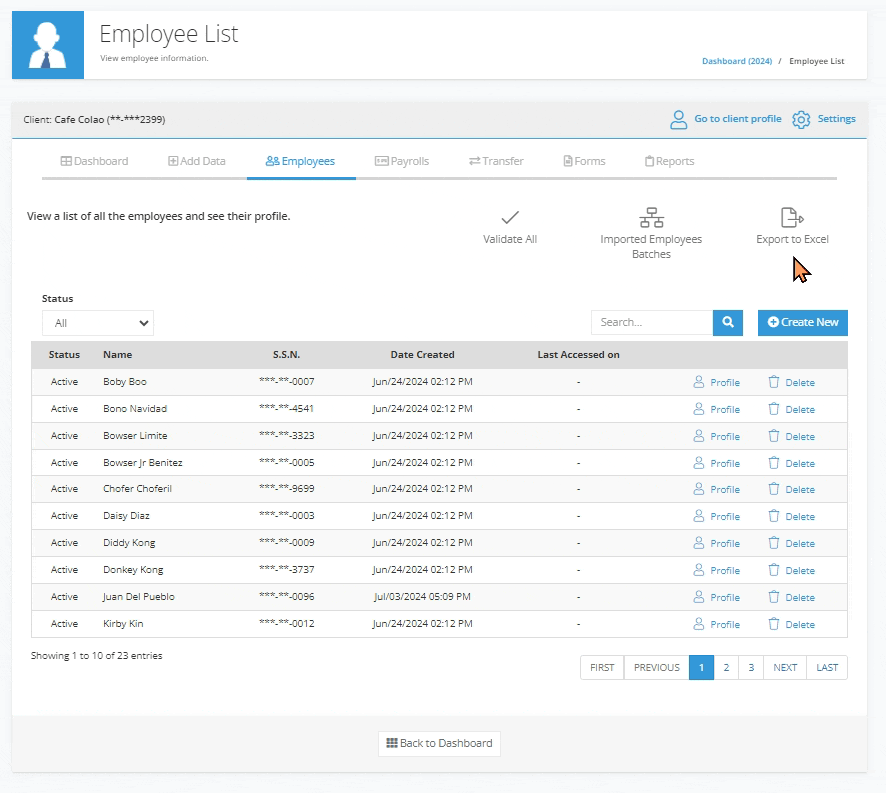
Task: Click profile icon for Kirby Kin
Action: pos(699,624)
